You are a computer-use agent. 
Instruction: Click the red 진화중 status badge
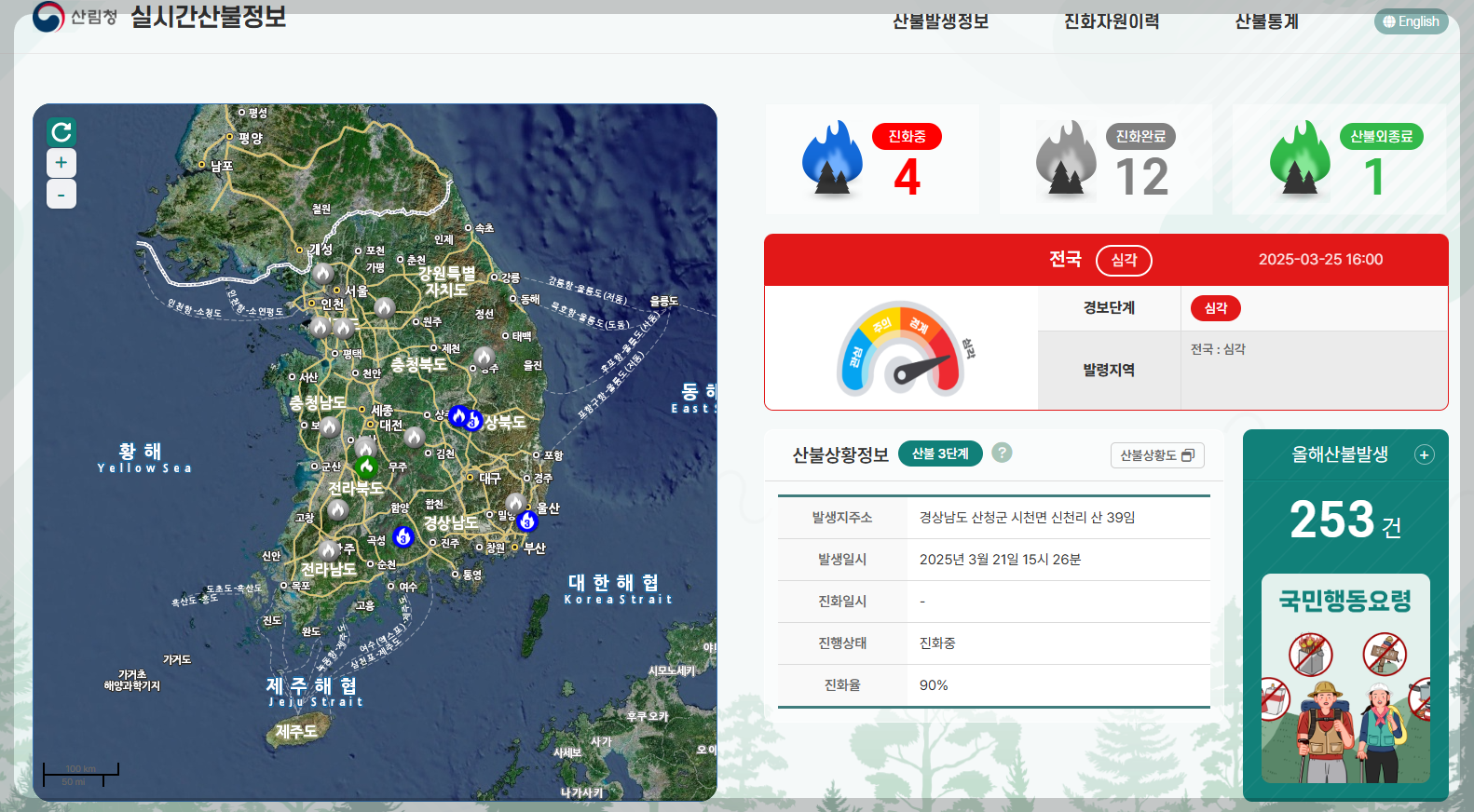click(x=907, y=137)
